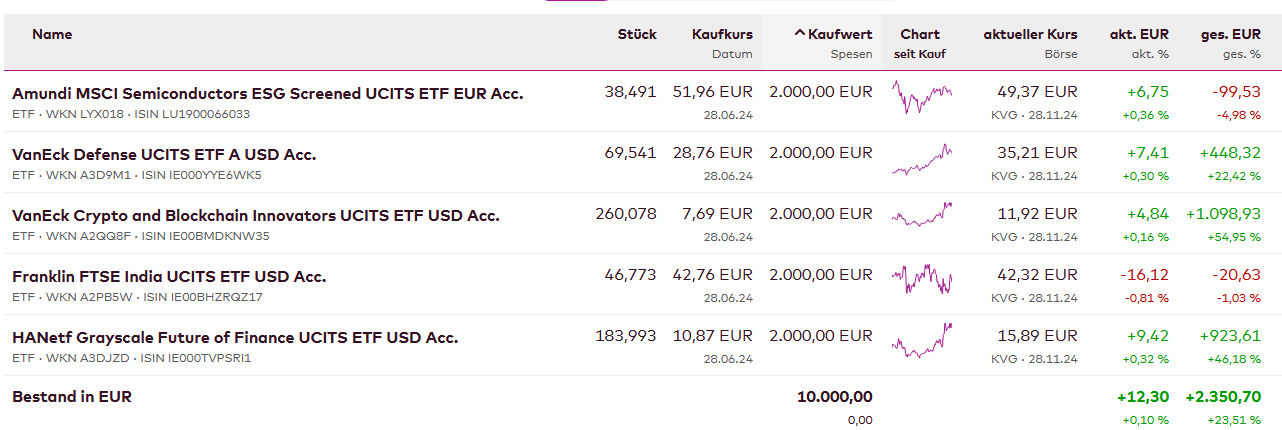Open HANetf Grayscale Future of Finance ETF
The image size is (1282, 430).
(235, 337)
